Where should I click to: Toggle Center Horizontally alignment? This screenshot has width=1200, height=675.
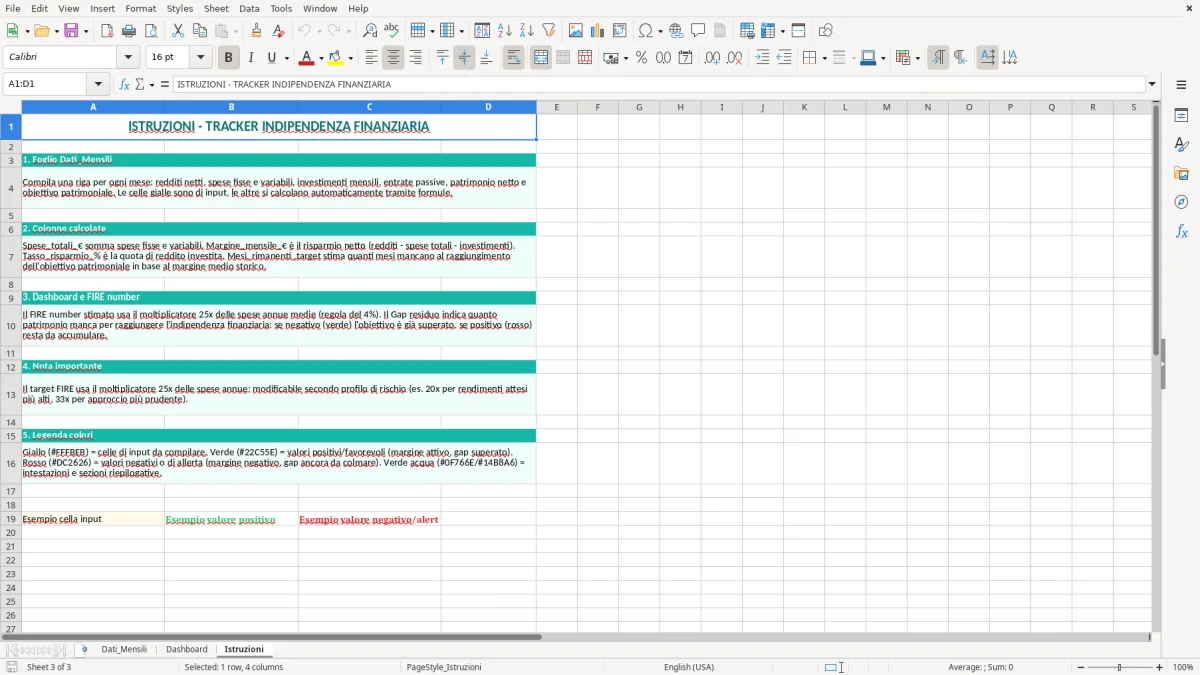point(393,58)
